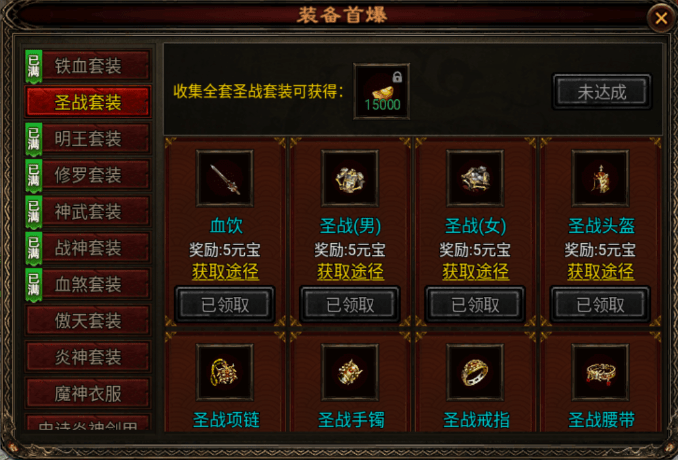678x460 pixels.
Task: Switch to the 铁血套装 tab
Action: tap(88, 66)
